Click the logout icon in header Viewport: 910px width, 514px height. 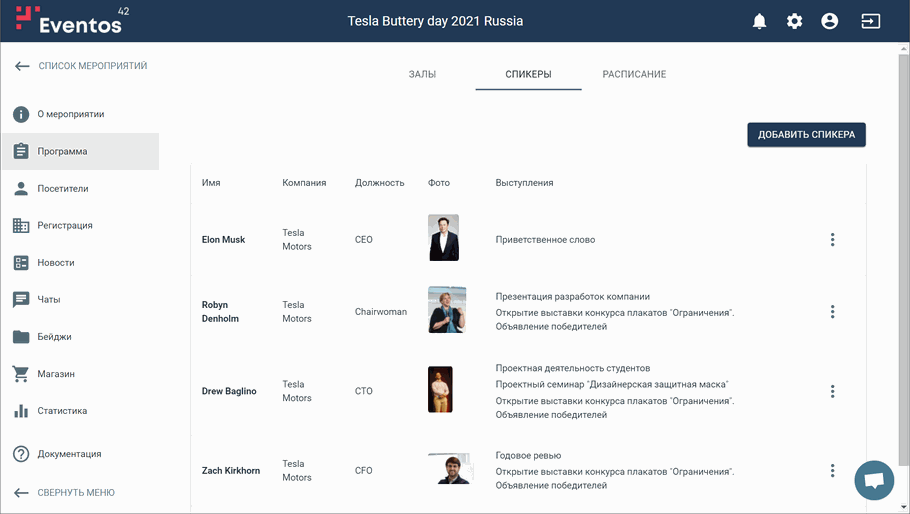coord(870,21)
